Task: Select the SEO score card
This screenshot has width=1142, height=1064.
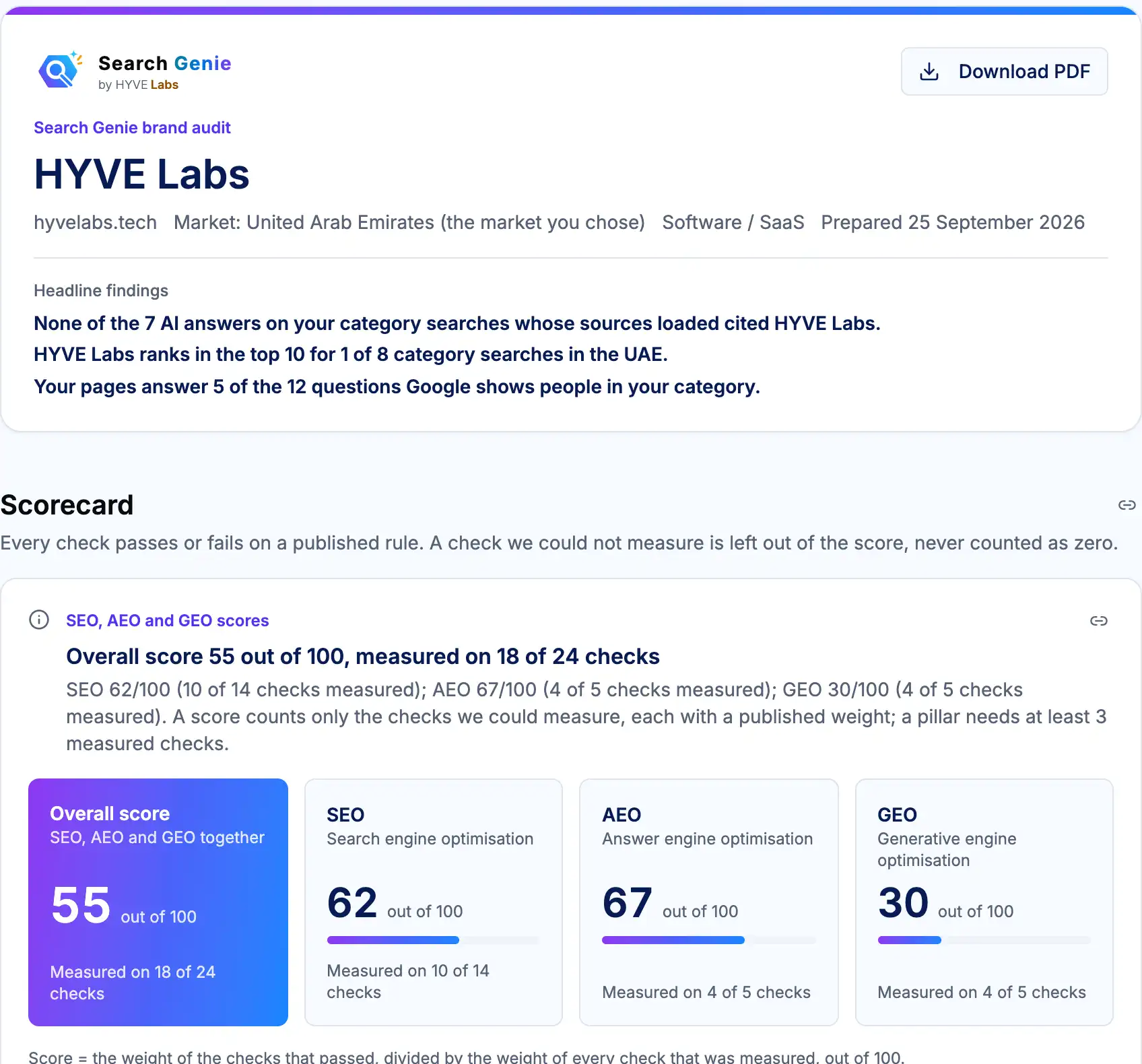Action: [x=434, y=902]
